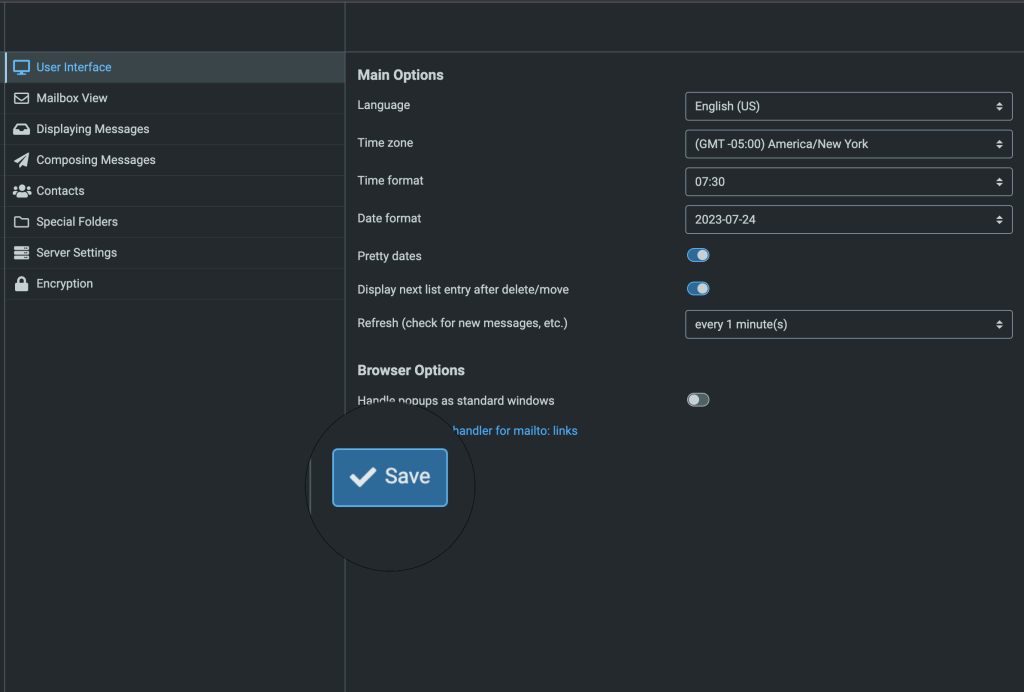Go to Server Settings section
Viewport: 1024px width, 692px height.
76,253
